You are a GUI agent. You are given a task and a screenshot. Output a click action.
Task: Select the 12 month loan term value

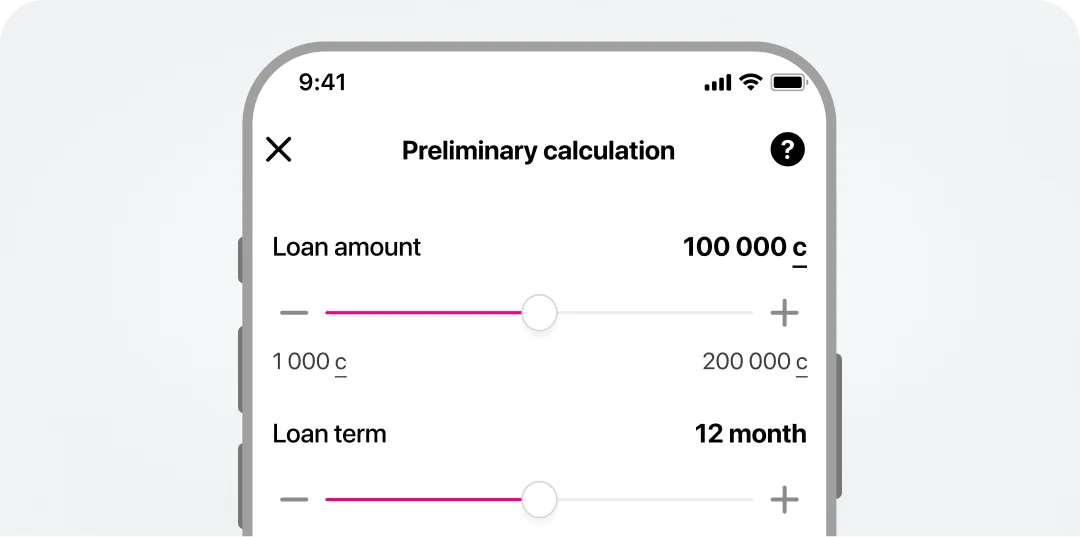coord(750,434)
